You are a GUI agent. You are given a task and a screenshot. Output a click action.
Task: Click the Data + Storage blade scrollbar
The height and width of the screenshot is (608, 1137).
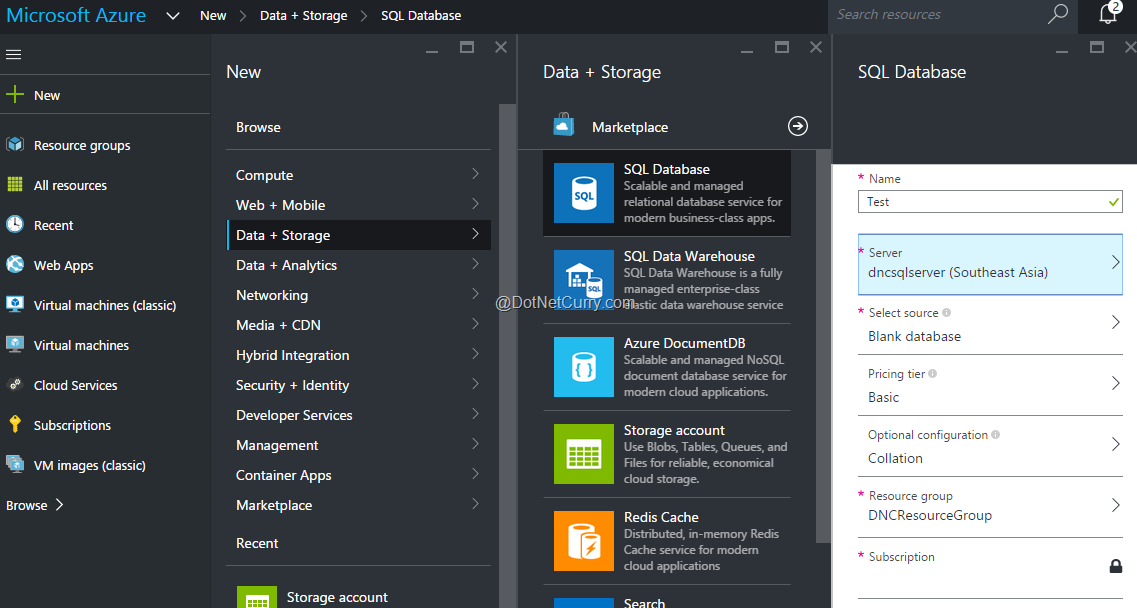pos(823,345)
